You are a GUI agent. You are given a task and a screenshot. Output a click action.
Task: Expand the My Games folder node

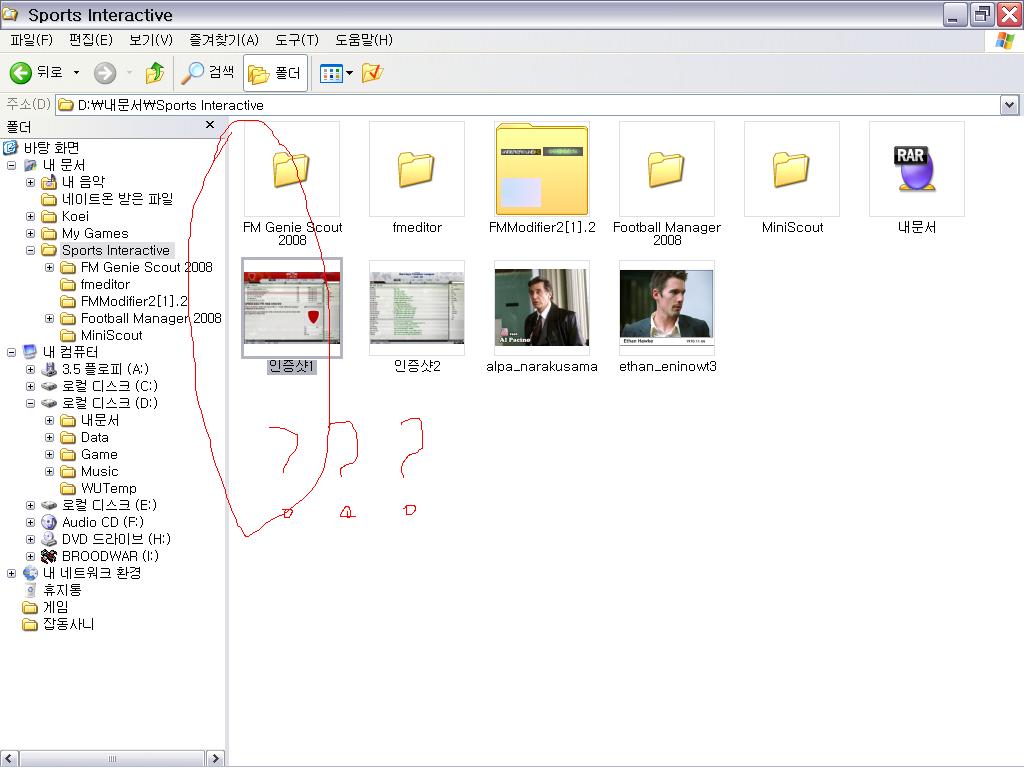(30, 233)
